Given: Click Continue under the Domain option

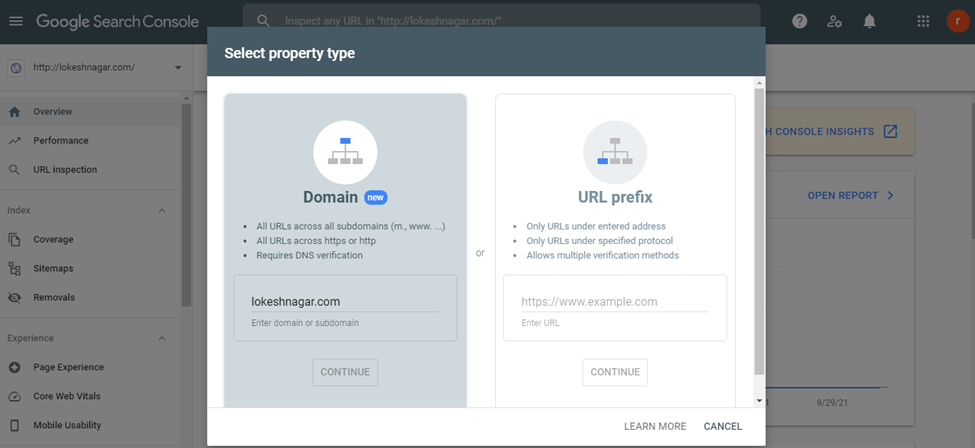Looking at the screenshot, I should [345, 372].
